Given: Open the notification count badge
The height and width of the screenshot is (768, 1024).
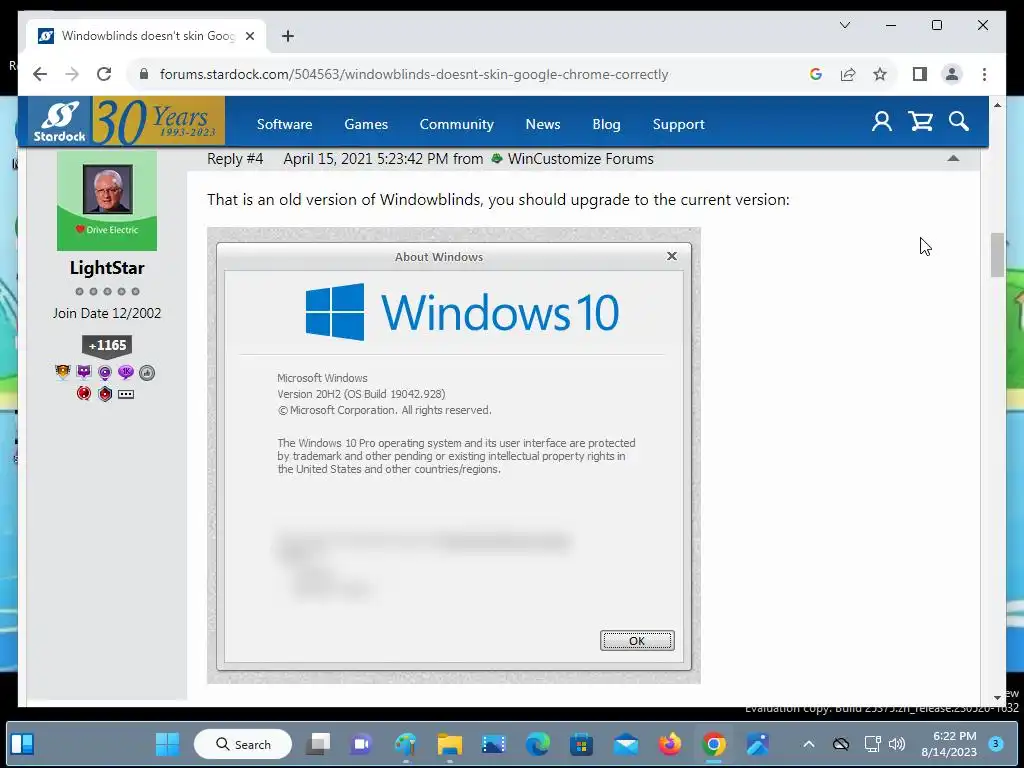Looking at the screenshot, I should pos(996,743).
